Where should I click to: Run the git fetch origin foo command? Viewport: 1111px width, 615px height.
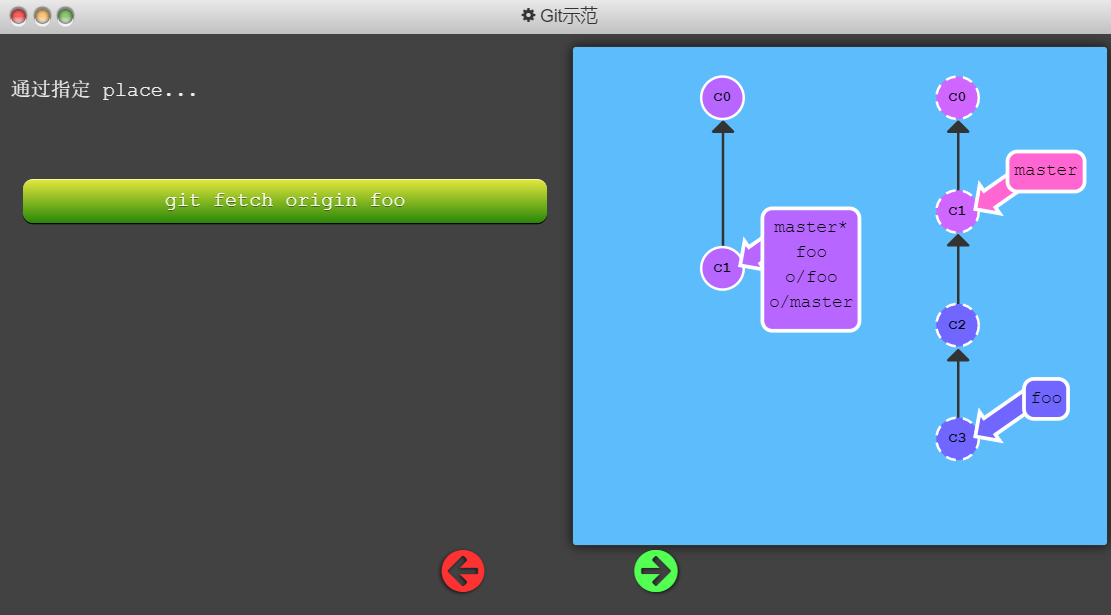click(285, 201)
